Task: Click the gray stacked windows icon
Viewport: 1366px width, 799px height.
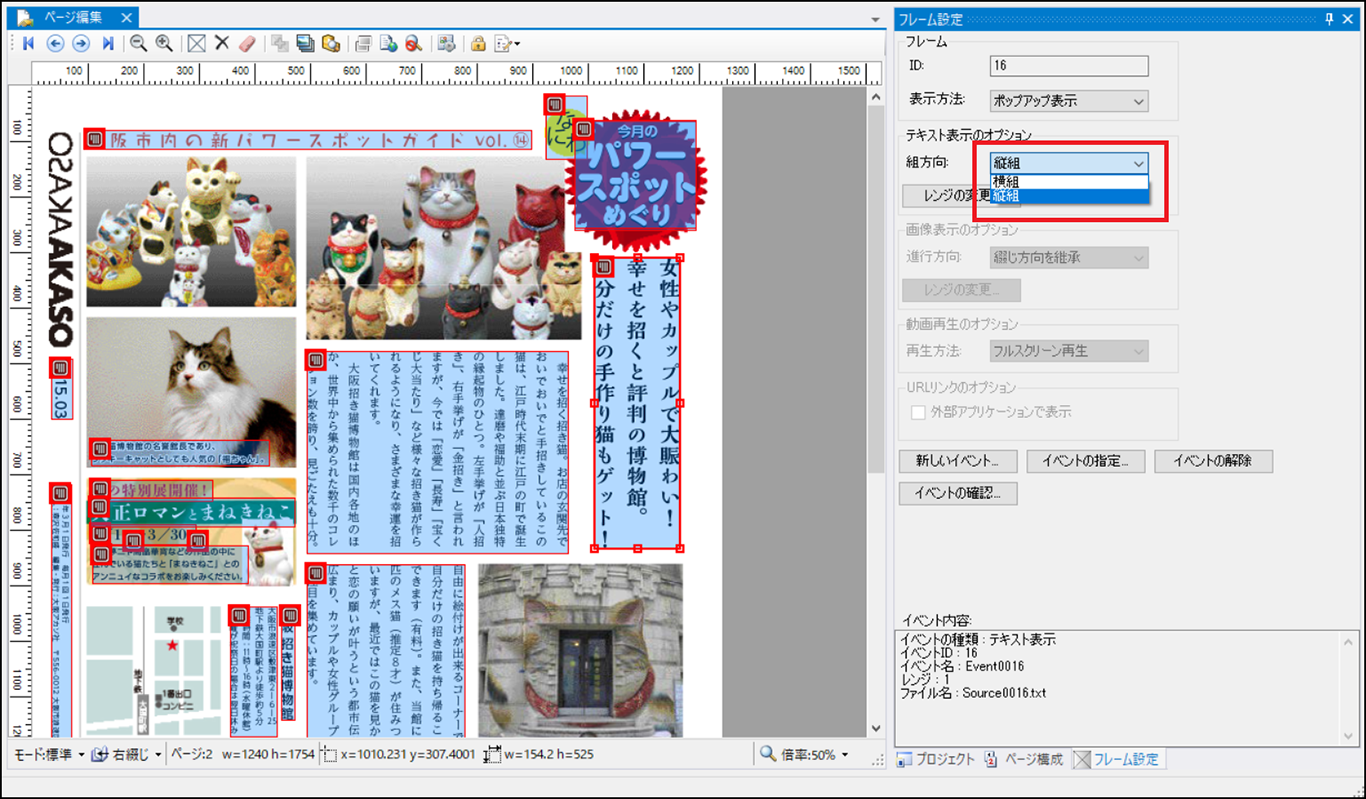Action: point(363,43)
